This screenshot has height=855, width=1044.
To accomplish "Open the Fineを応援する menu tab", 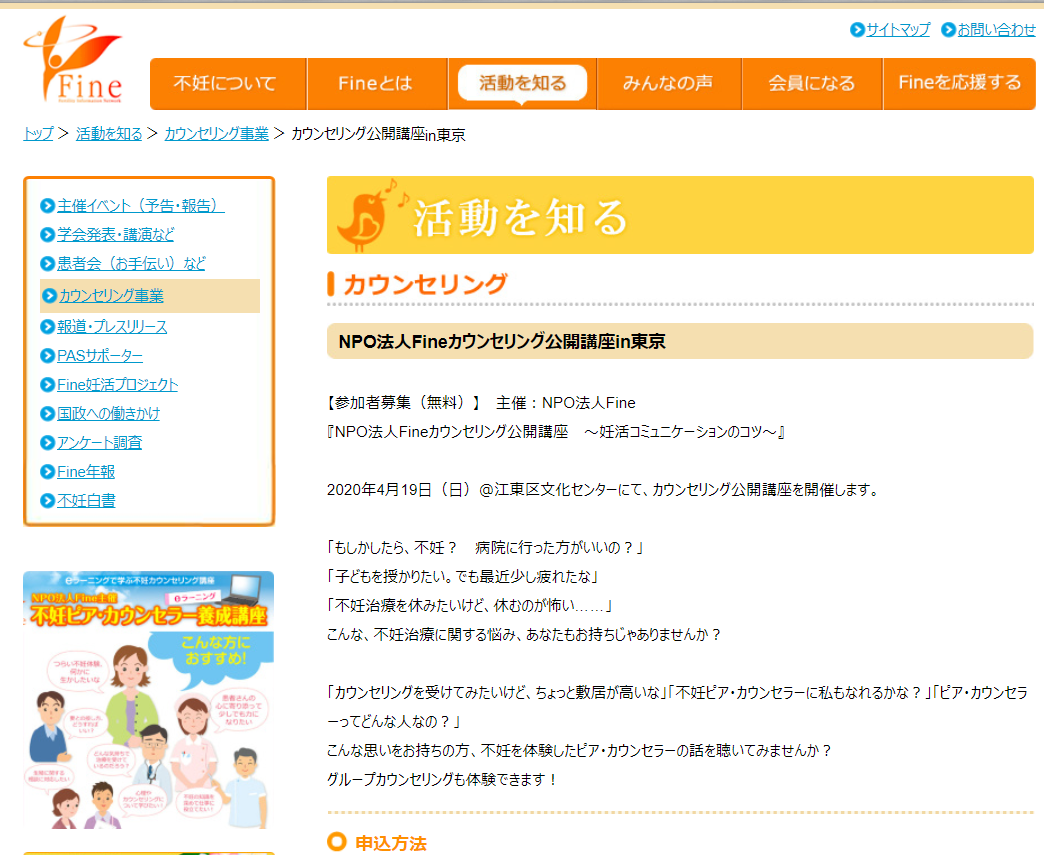I will pyautogui.click(x=959, y=84).
